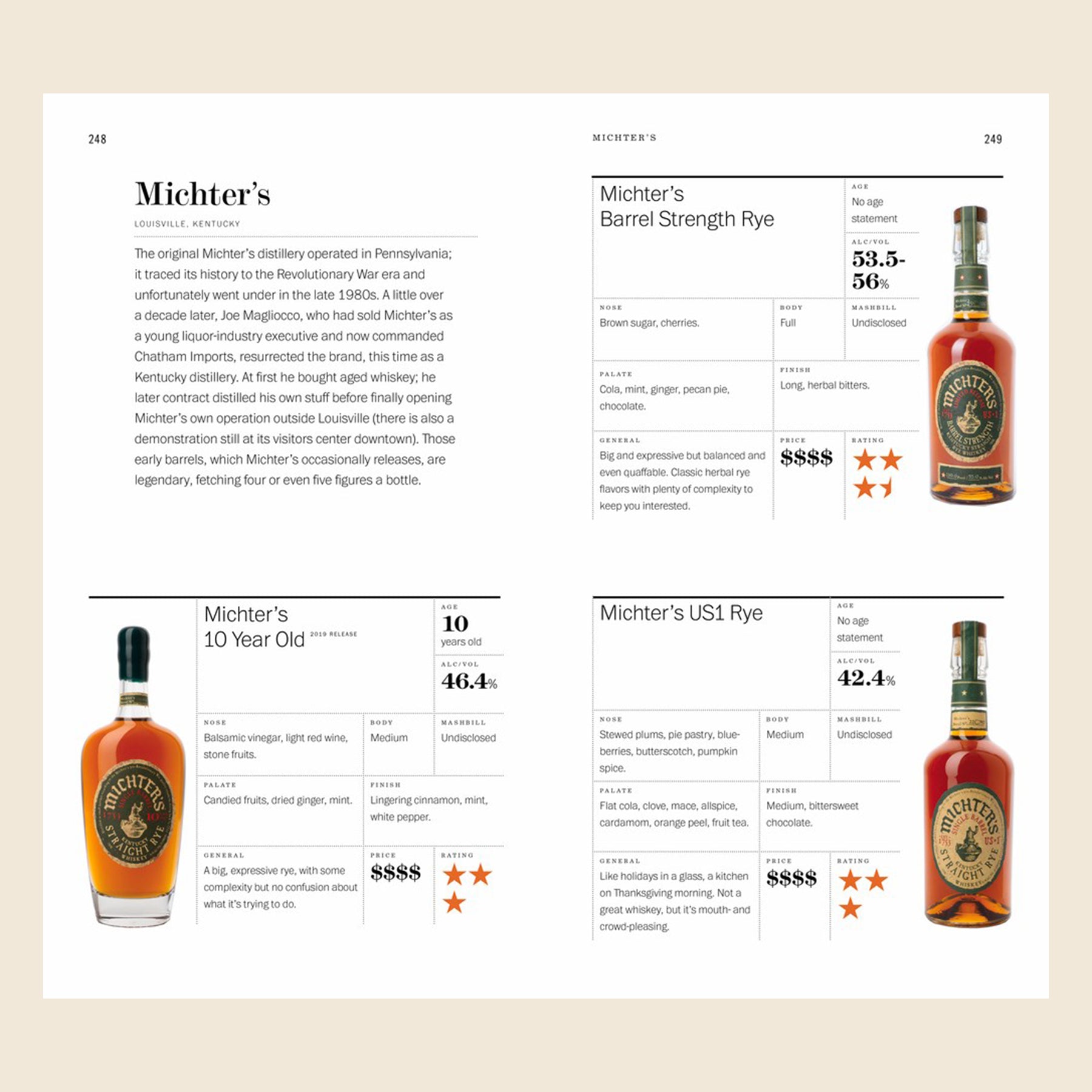Click the 42.4% alcohol volume value
Screen dimensions: 1092x1092
click(x=866, y=678)
